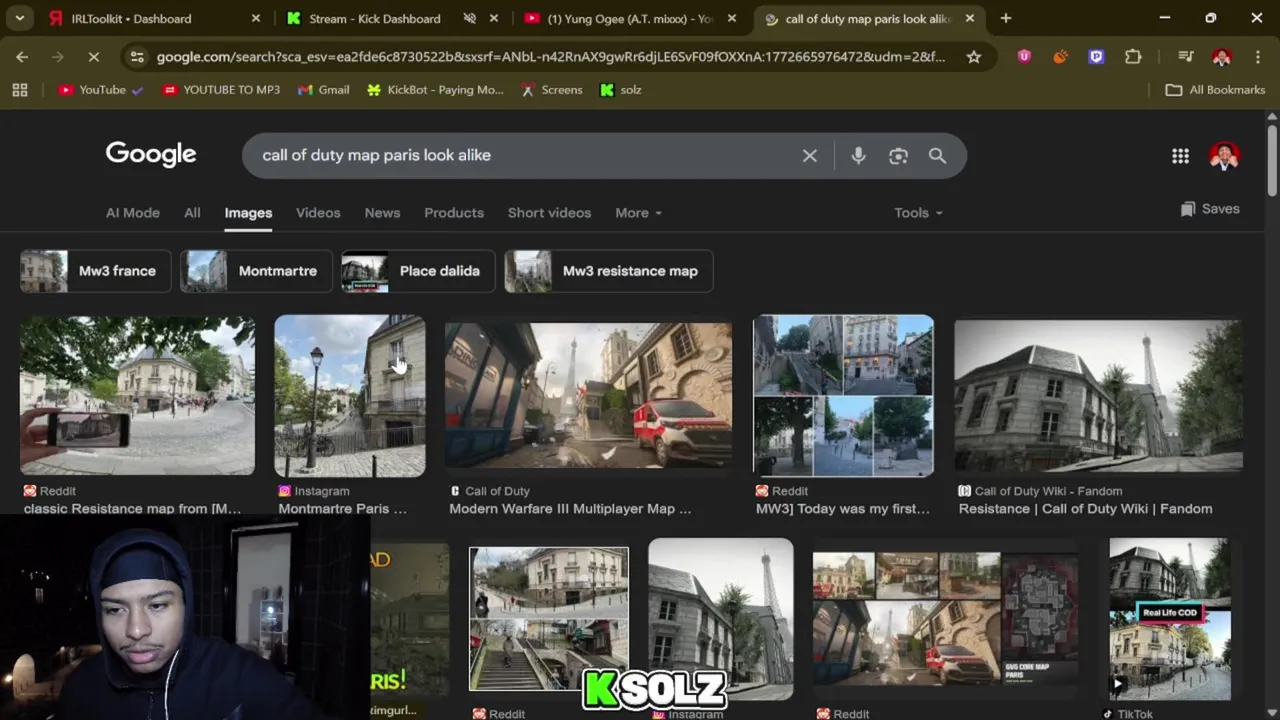Unmute the Stream - Kick Dashboard tab

click(469, 18)
